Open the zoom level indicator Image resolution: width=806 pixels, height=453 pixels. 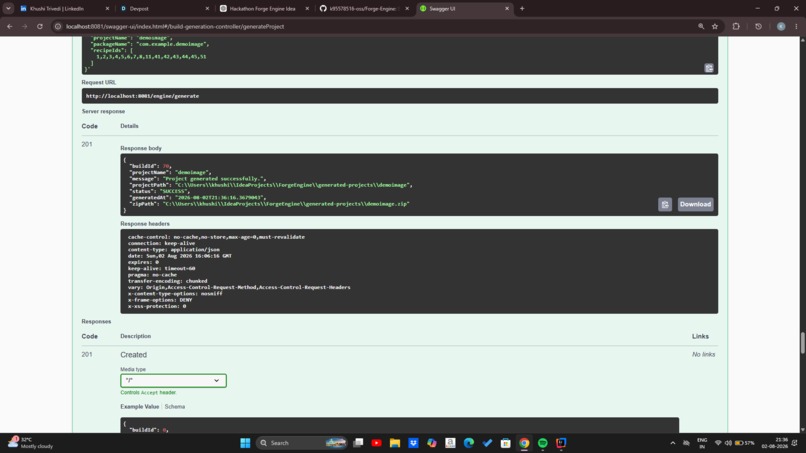(x=701, y=26)
